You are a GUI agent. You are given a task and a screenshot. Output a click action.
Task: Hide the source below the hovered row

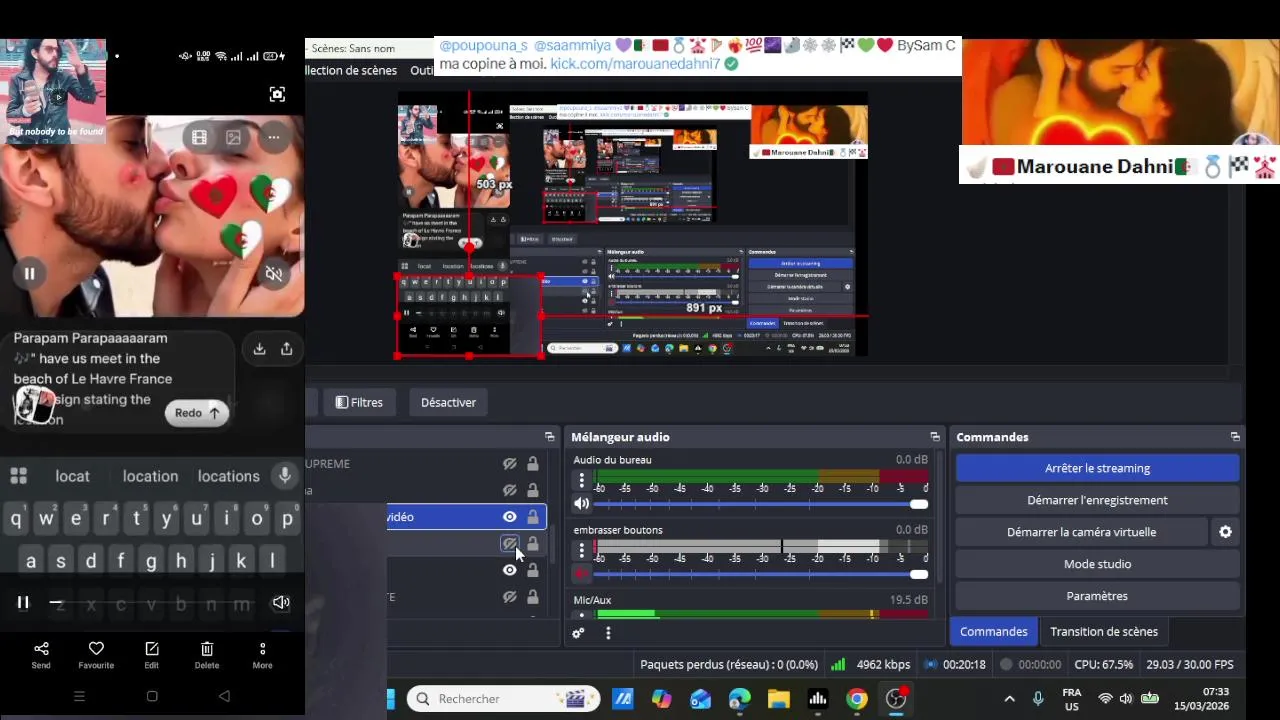point(509,570)
